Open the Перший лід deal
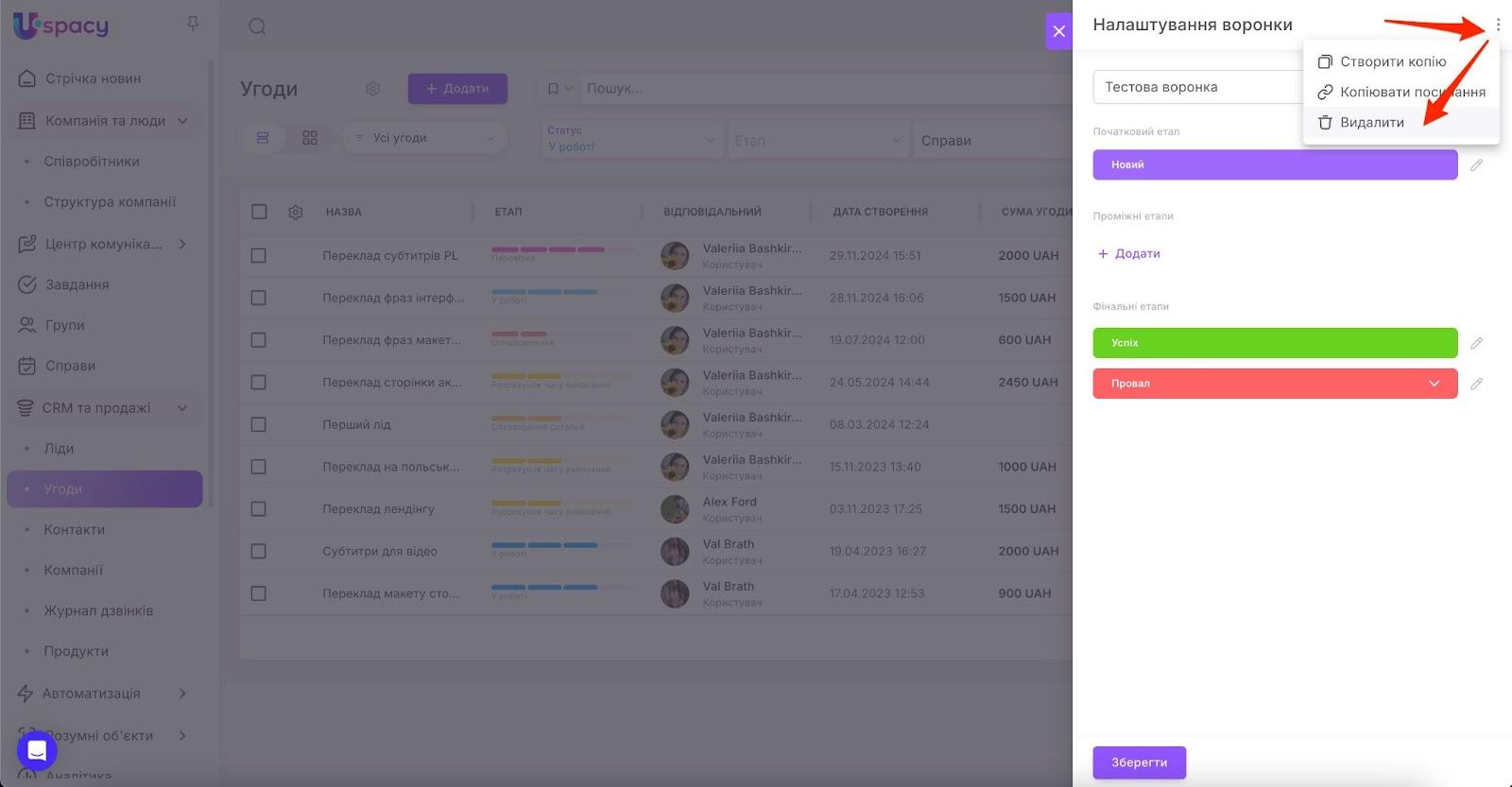1512x787 pixels. pos(356,425)
